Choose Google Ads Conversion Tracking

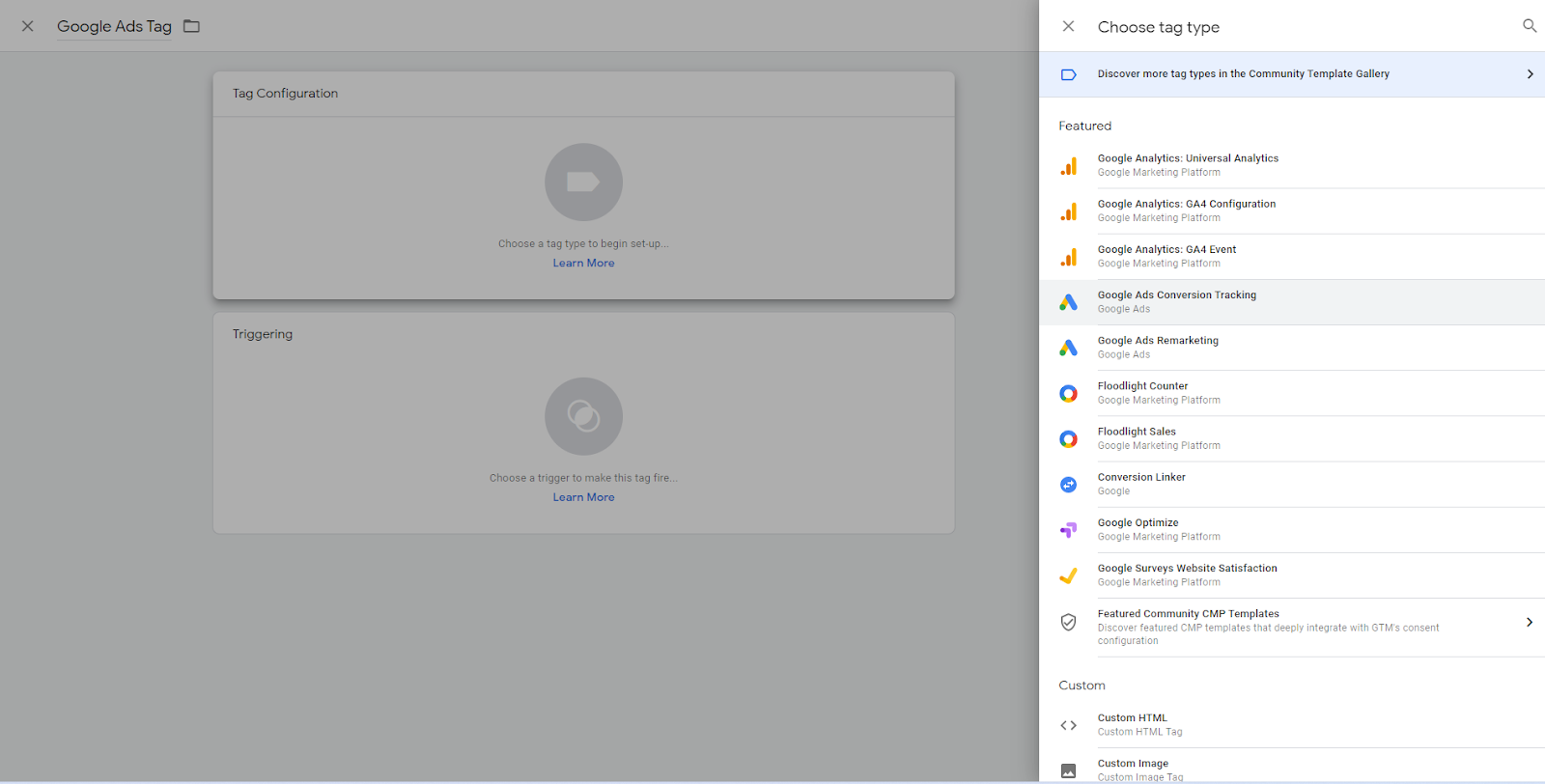pyautogui.click(x=1292, y=302)
